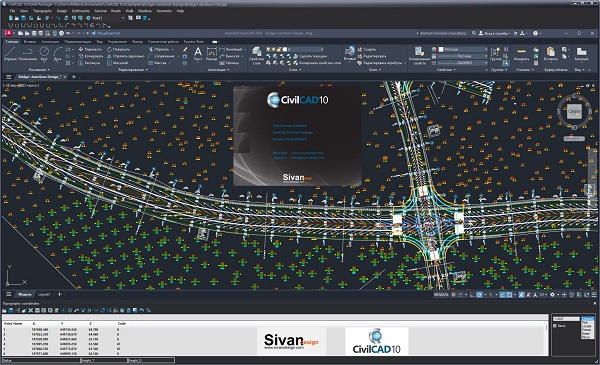Switch to the Главная ribbon tab
This screenshot has width=600, height=365.
[12, 41]
